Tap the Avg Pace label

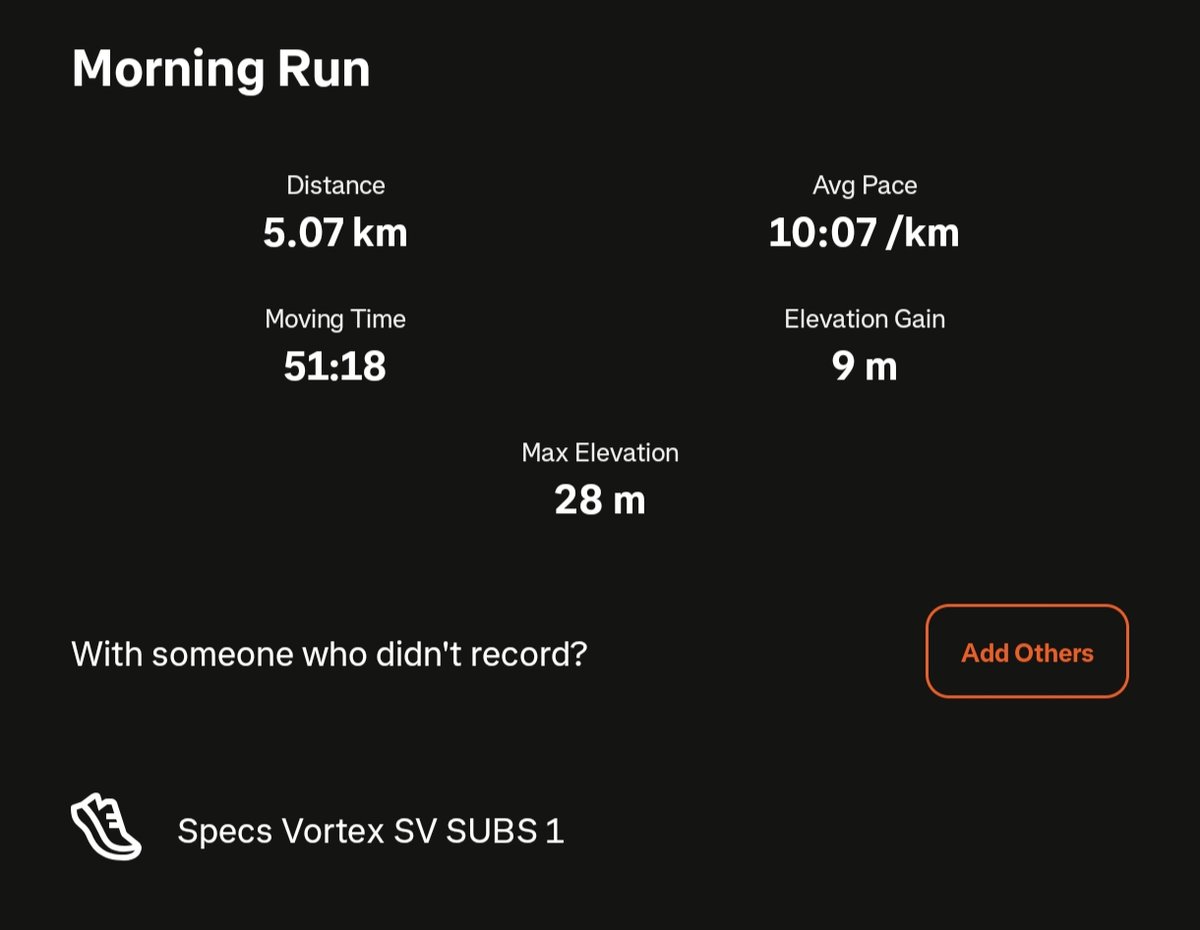[x=865, y=186]
